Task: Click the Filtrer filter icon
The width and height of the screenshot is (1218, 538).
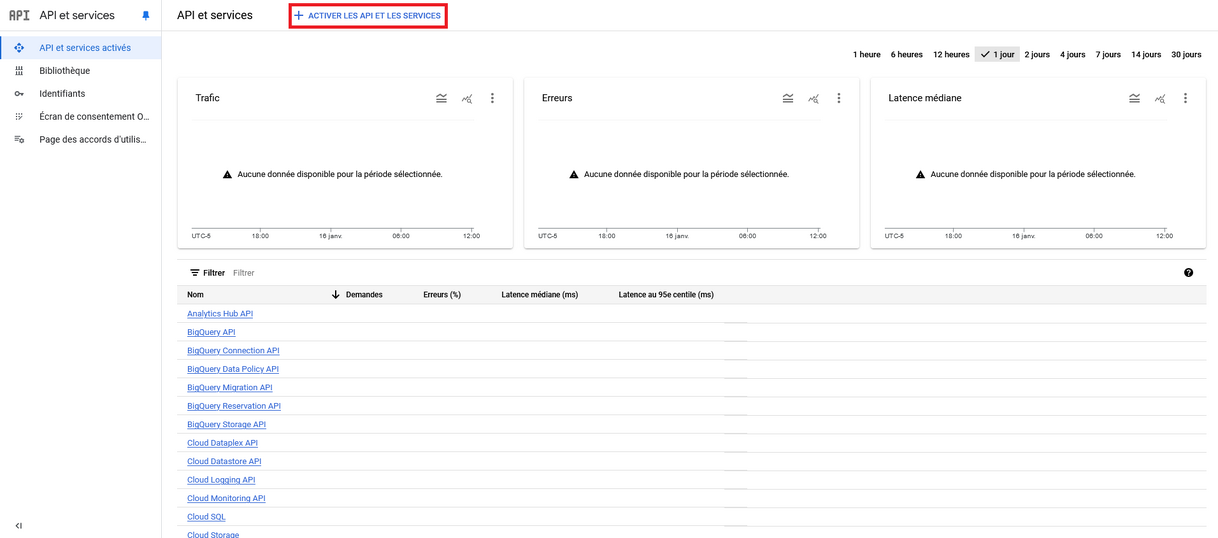Action: pos(195,273)
